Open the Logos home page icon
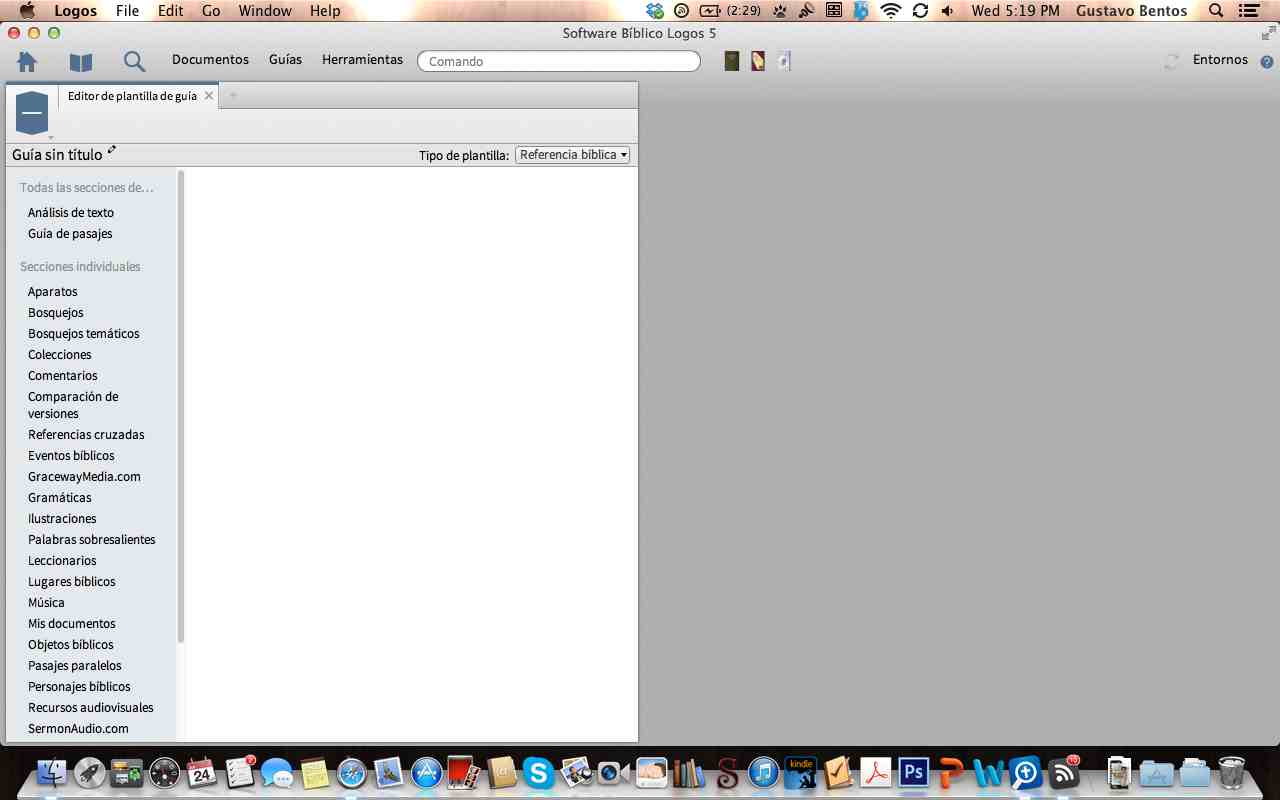 tap(27, 61)
